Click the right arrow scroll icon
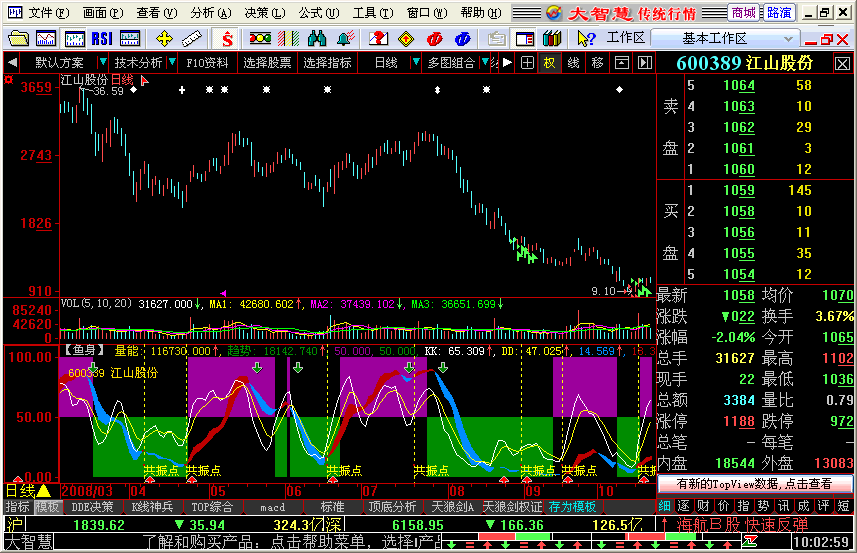 coord(507,63)
